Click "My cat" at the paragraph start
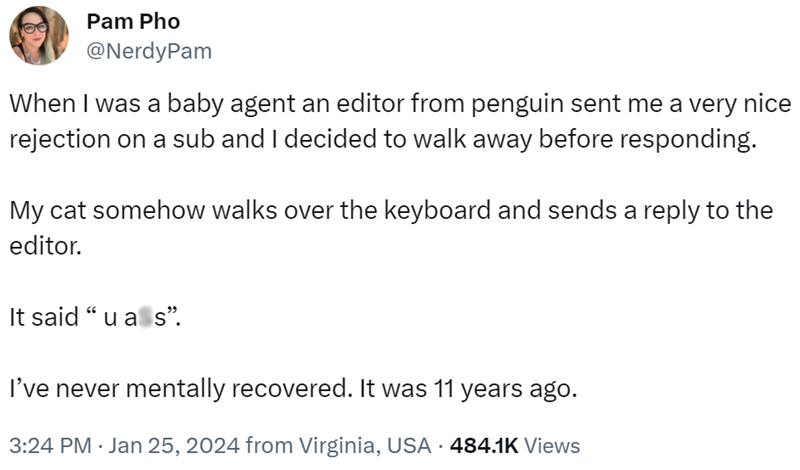The image size is (800, 470). 43,211
